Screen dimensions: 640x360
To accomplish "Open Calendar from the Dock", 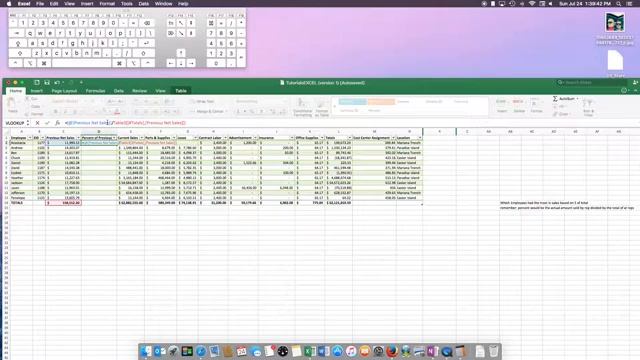I will coord(242,351).
